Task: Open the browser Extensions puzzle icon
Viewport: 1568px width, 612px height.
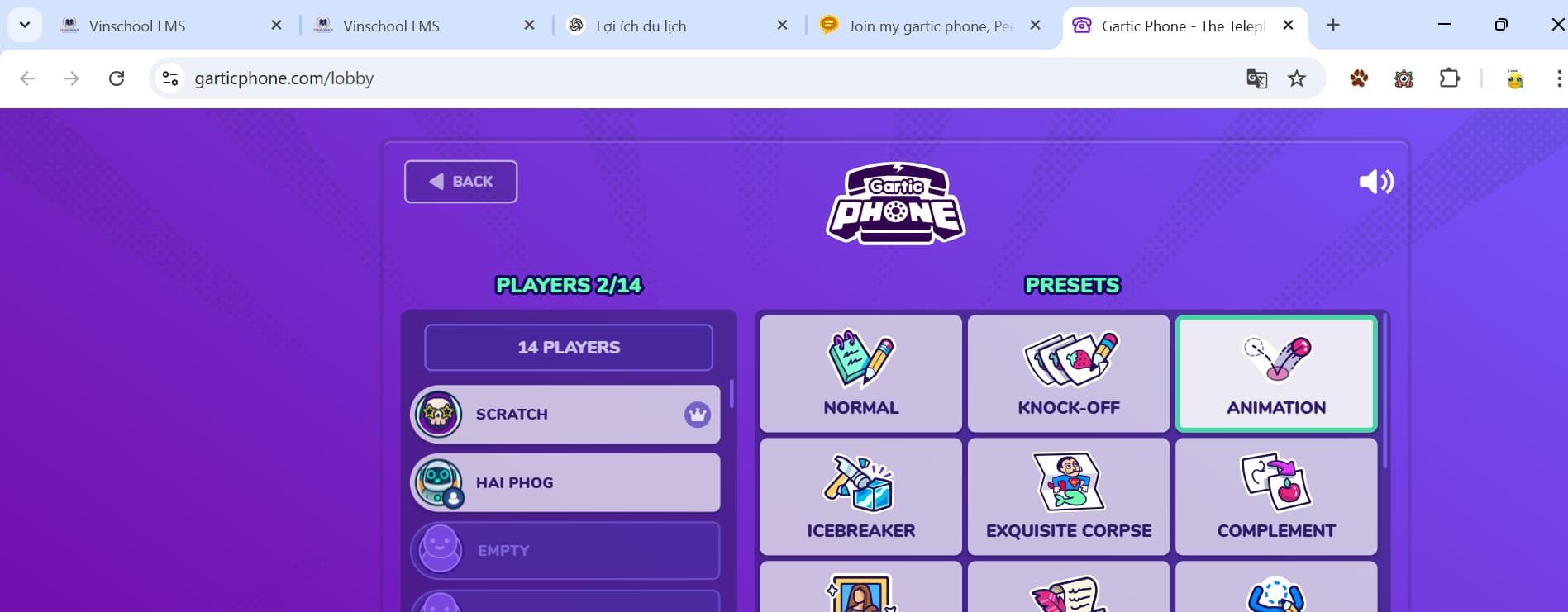Action: point(1449,78)
